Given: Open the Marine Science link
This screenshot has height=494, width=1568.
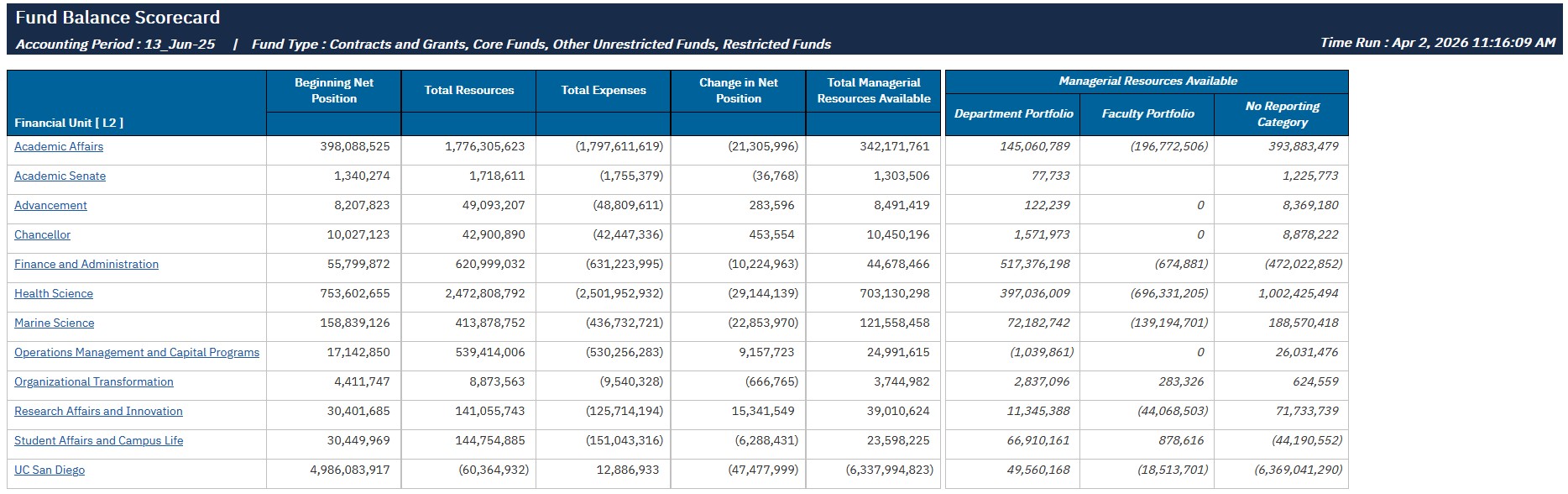Looking at the screenshot, I should click(x=54, y=323).
